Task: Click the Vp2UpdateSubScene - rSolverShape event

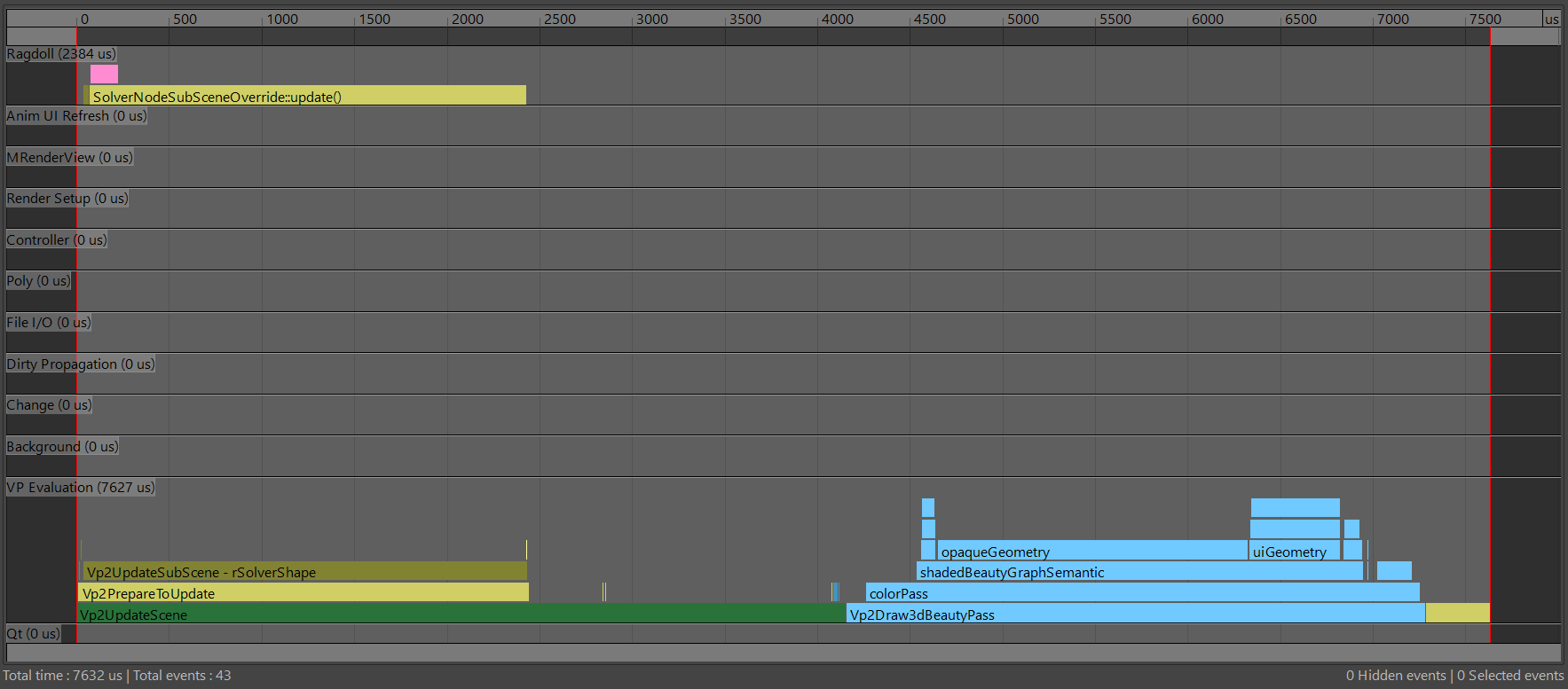Action: pyautogui.click(x=305, y=571)
